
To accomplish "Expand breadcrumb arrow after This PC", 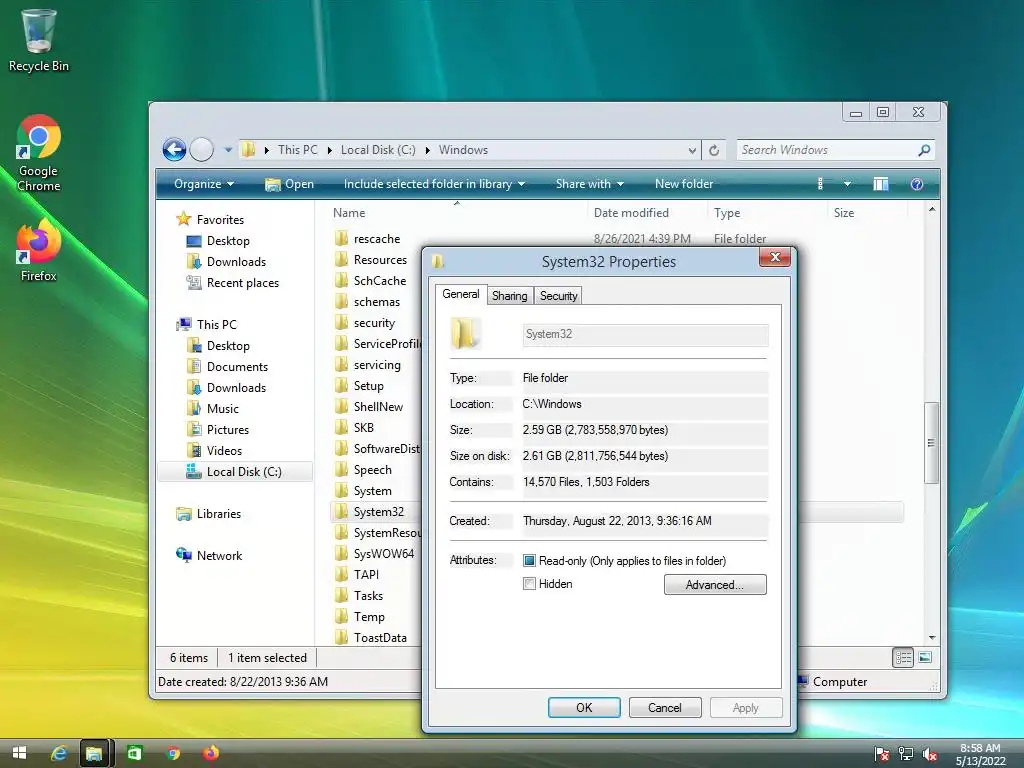I will coord(330,150).
